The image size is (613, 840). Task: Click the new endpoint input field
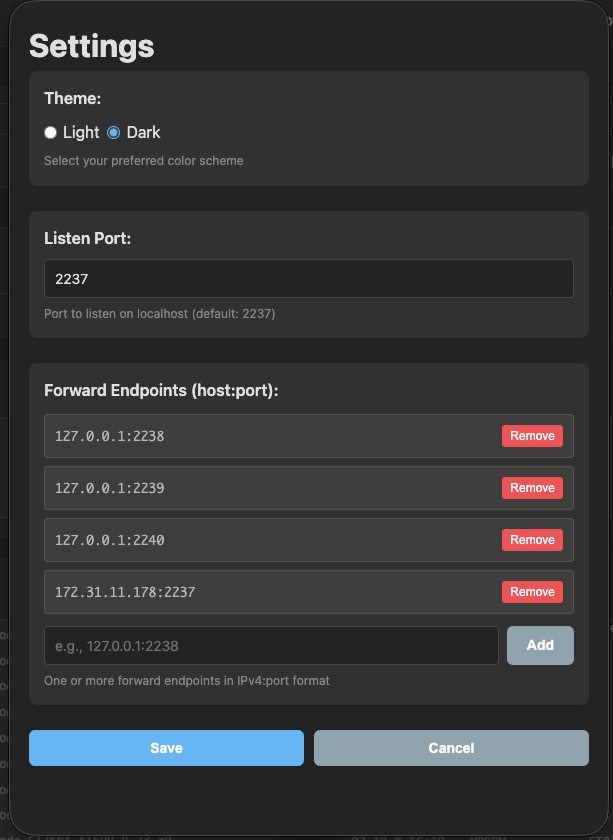270,645
